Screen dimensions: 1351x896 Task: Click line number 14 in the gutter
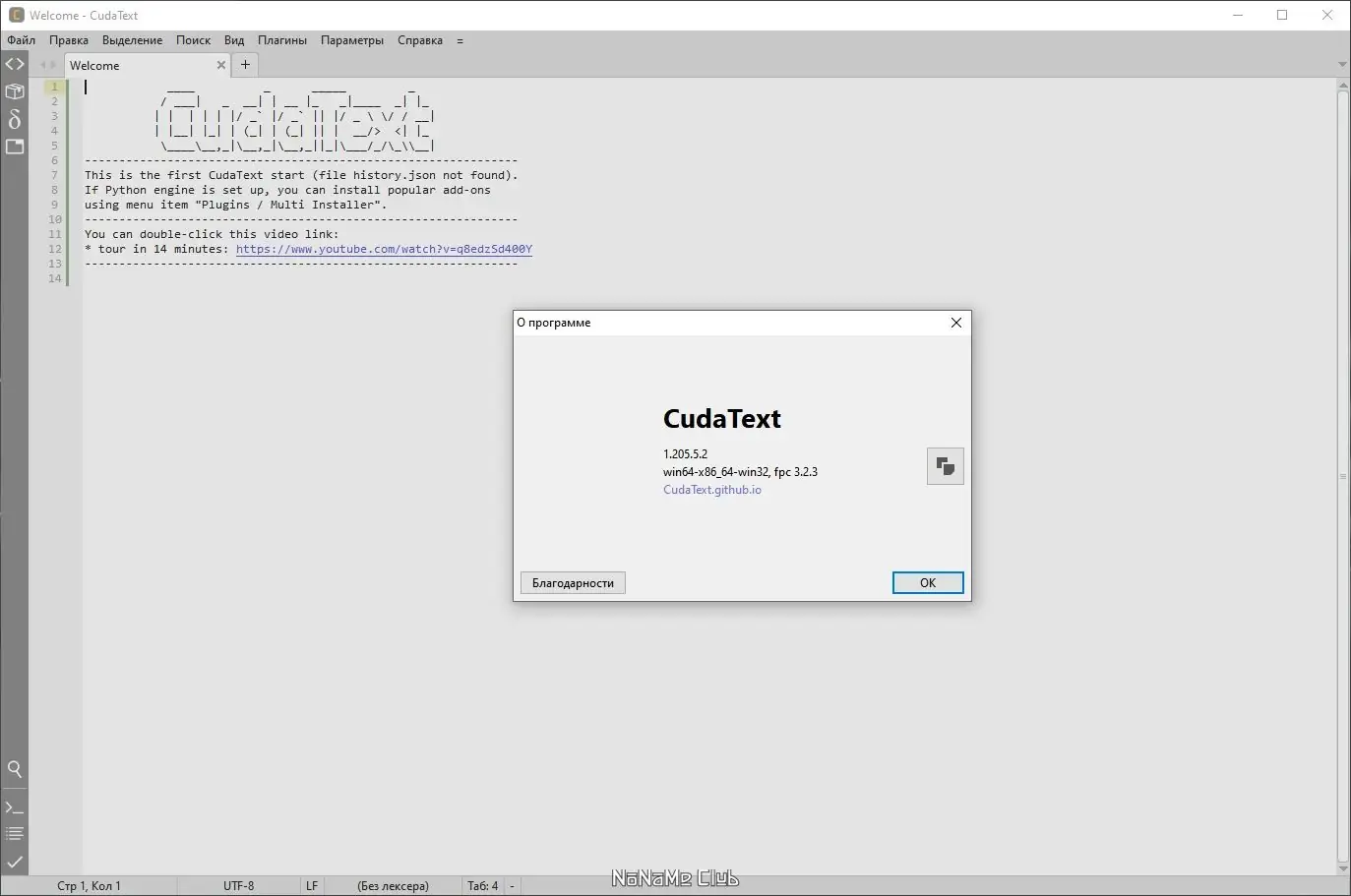pos(55,278)
